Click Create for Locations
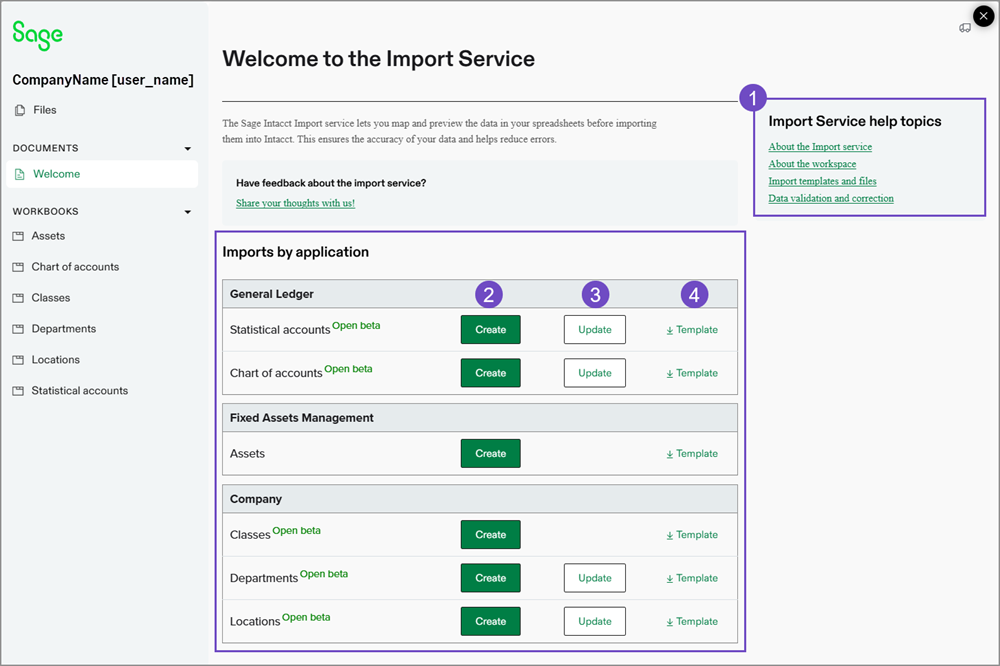Image resolution: width=1000 pixels, height=666 pixels. click(x=490, y=621)
